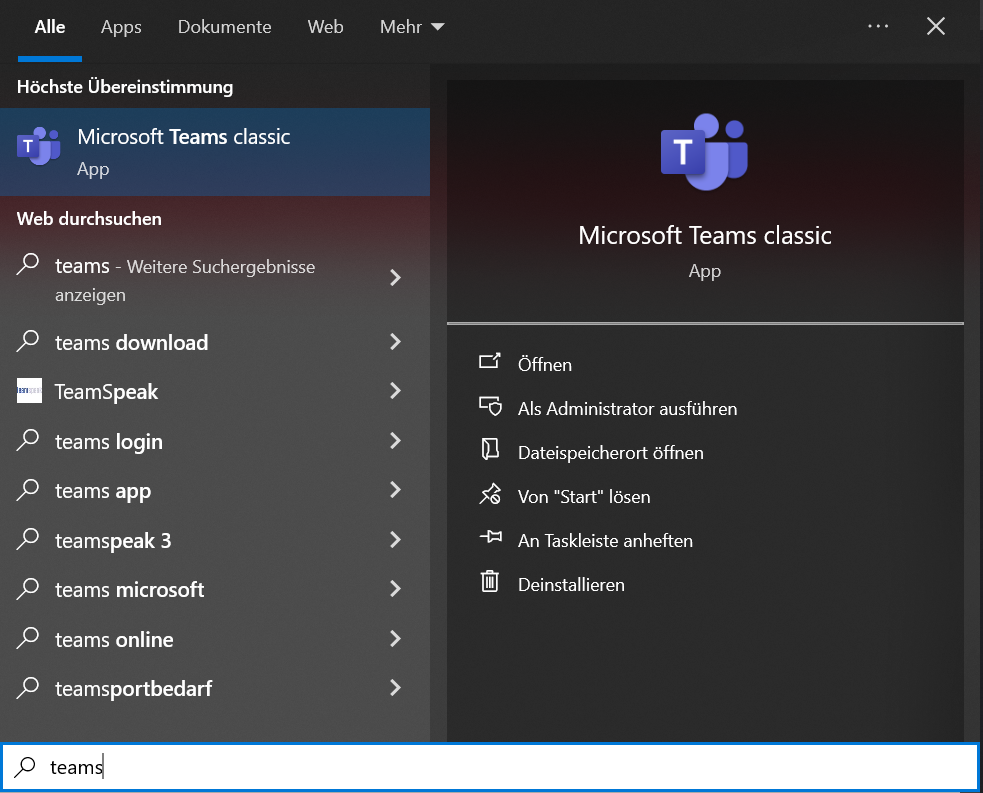Select Von "Start" lösen
The image size is (983, 793).
(584, 496)
